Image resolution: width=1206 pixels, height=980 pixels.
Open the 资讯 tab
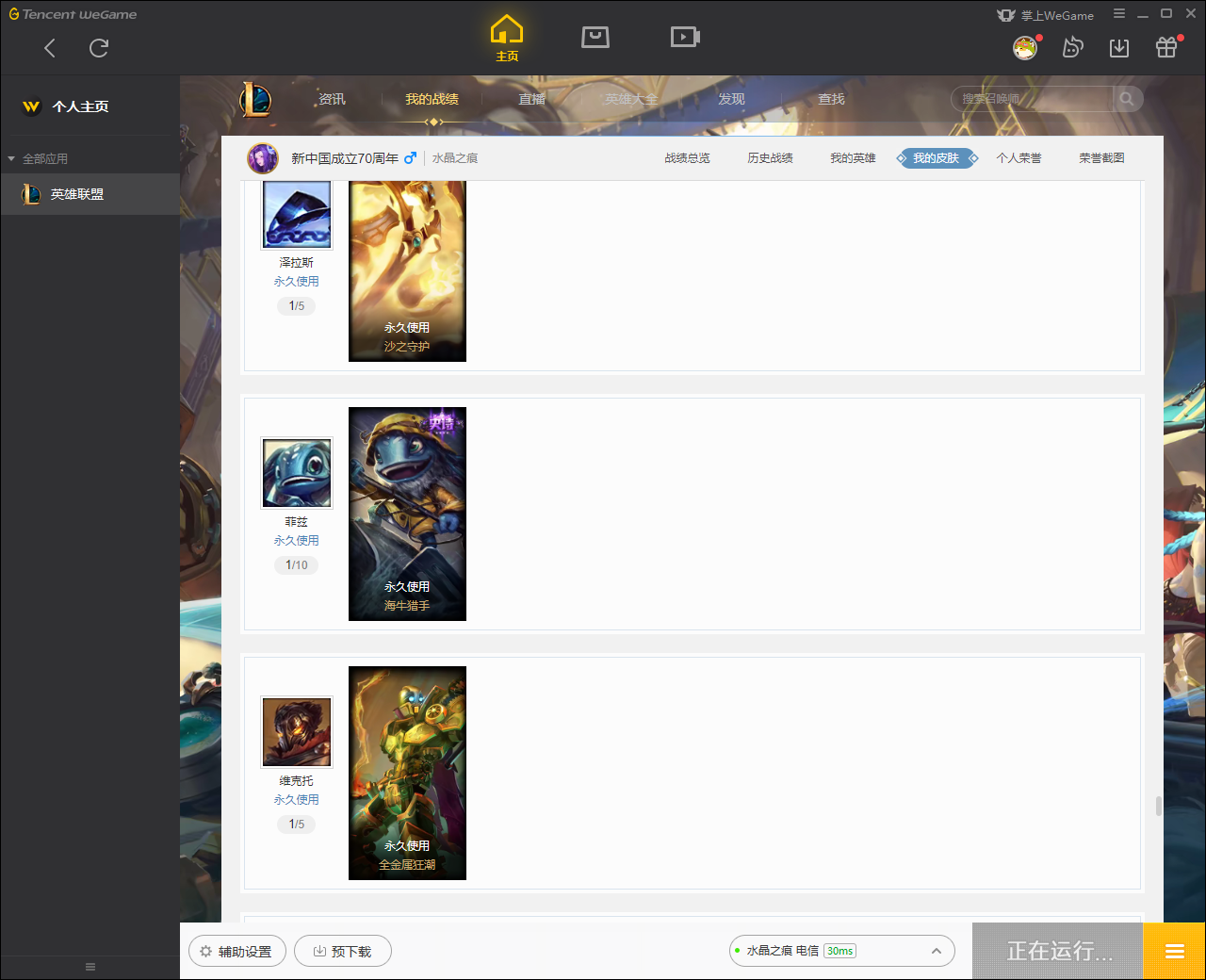332,99
